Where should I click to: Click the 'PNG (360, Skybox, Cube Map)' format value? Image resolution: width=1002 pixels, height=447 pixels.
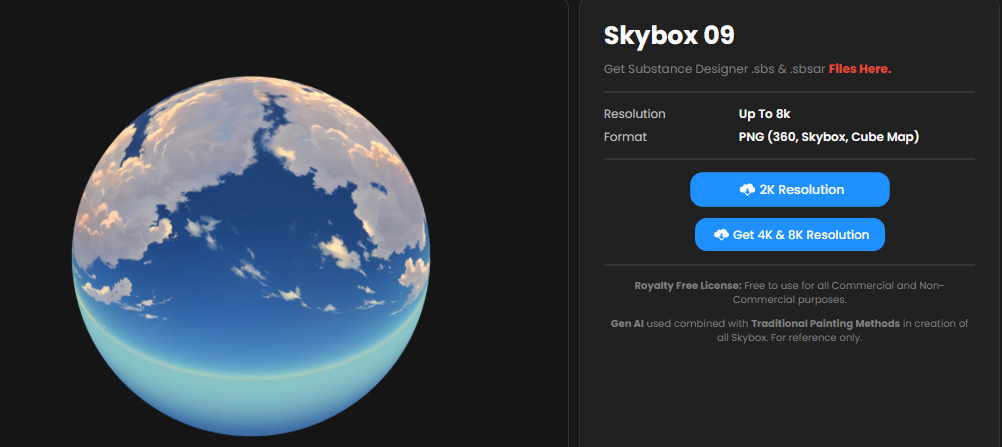coord(829,137)
